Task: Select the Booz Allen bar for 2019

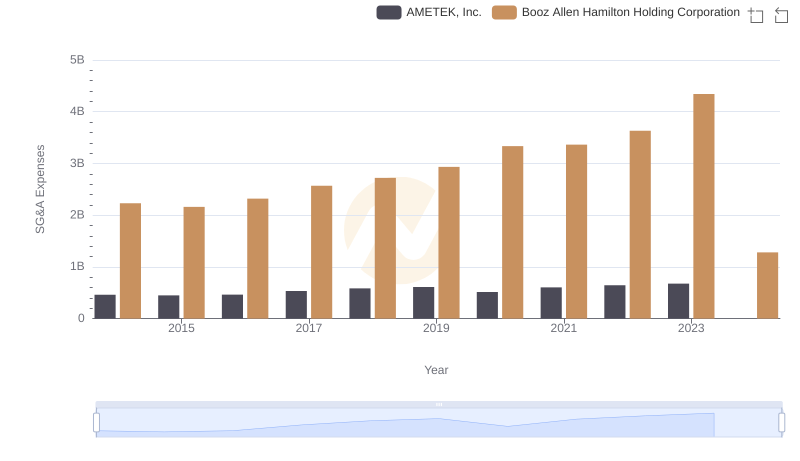Action: point(449,242)
